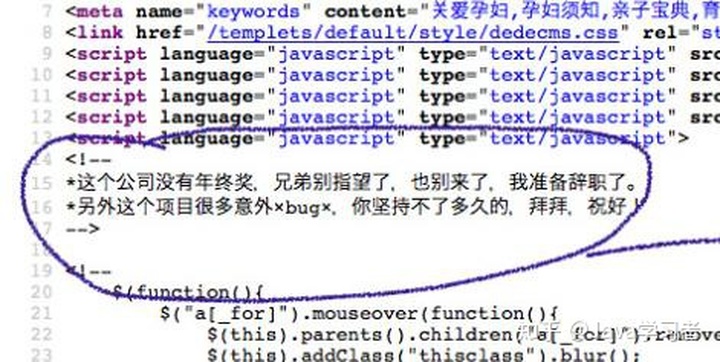720x362 pixels.
Task: Click the comment line beginning *另外这个项目很多意外
Action: 354,208
